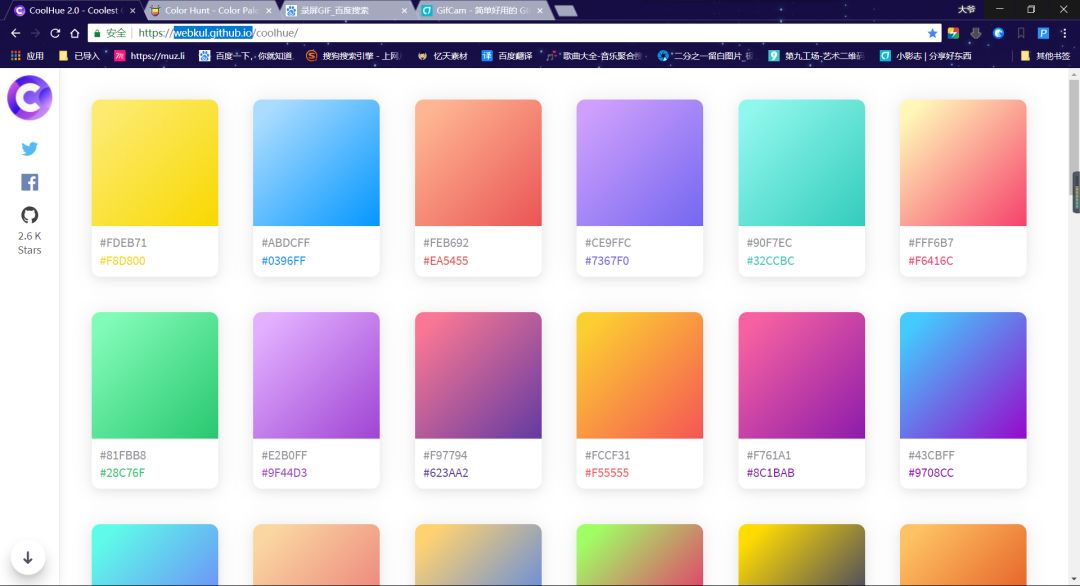
Task: Open the browser home page icon
Action: coord(74,33)
